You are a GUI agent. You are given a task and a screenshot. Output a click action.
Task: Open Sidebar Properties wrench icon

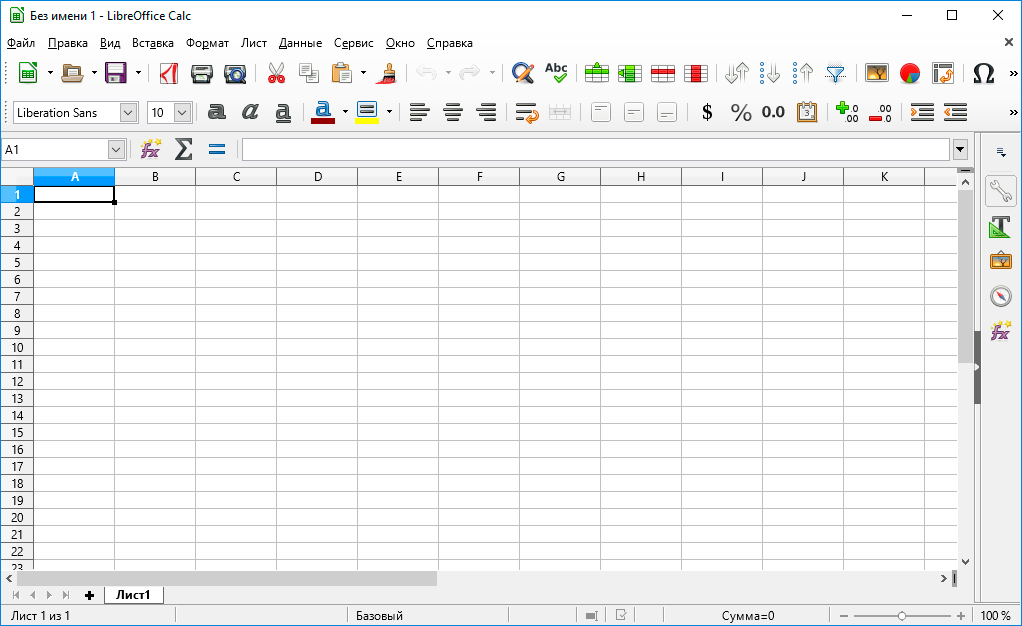point(1000,192)
